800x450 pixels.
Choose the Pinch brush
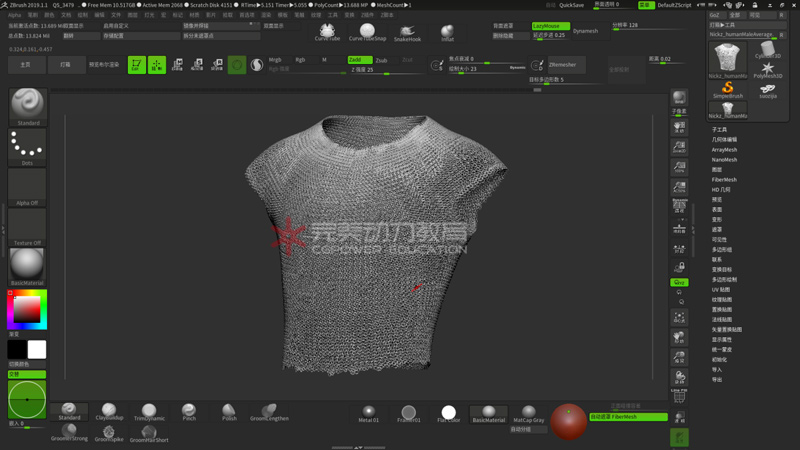(189, 411)
